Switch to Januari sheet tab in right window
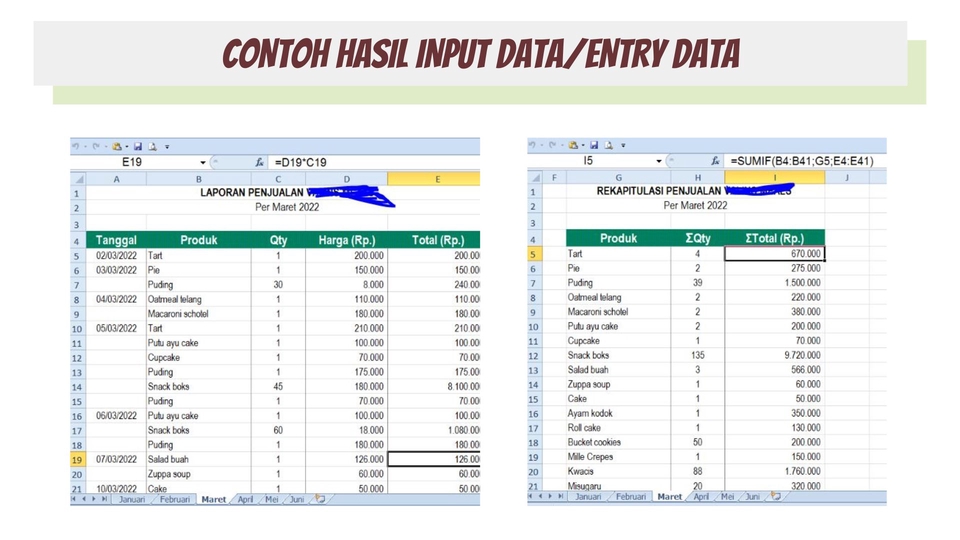Viewport: 960px width, 540px height. click(588, 497)
